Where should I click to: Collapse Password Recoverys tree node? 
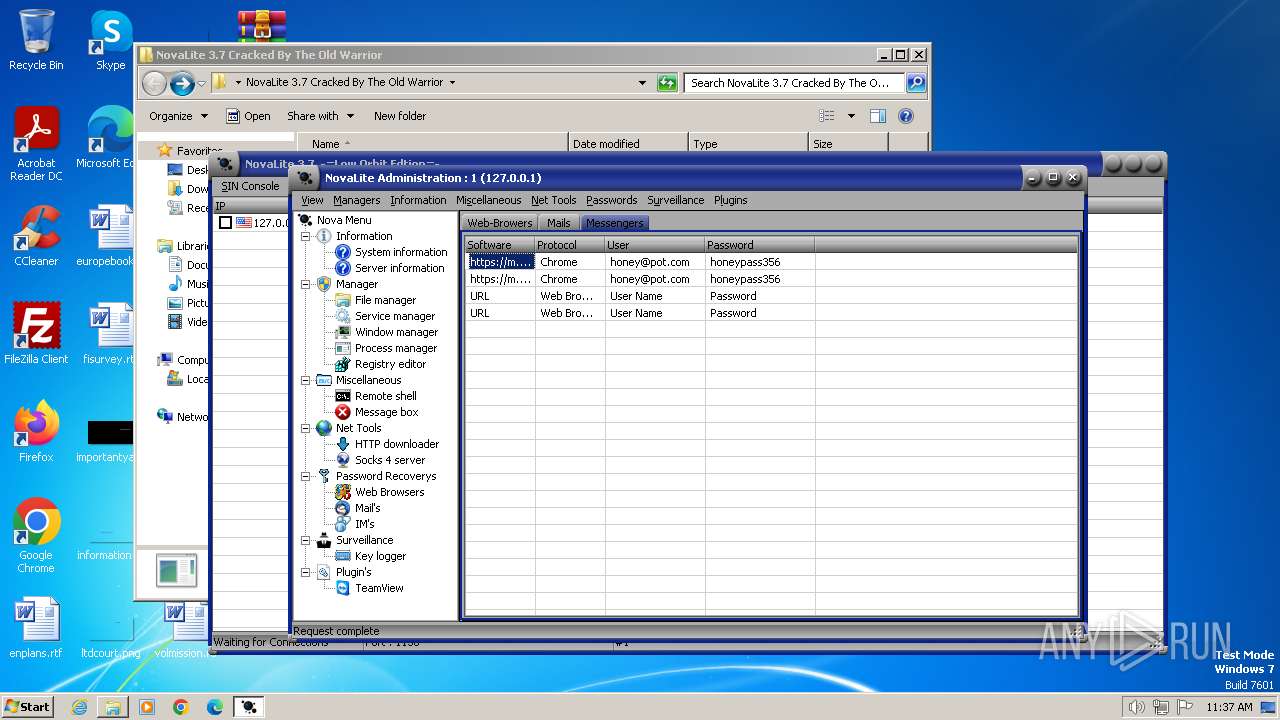[306, 476]
